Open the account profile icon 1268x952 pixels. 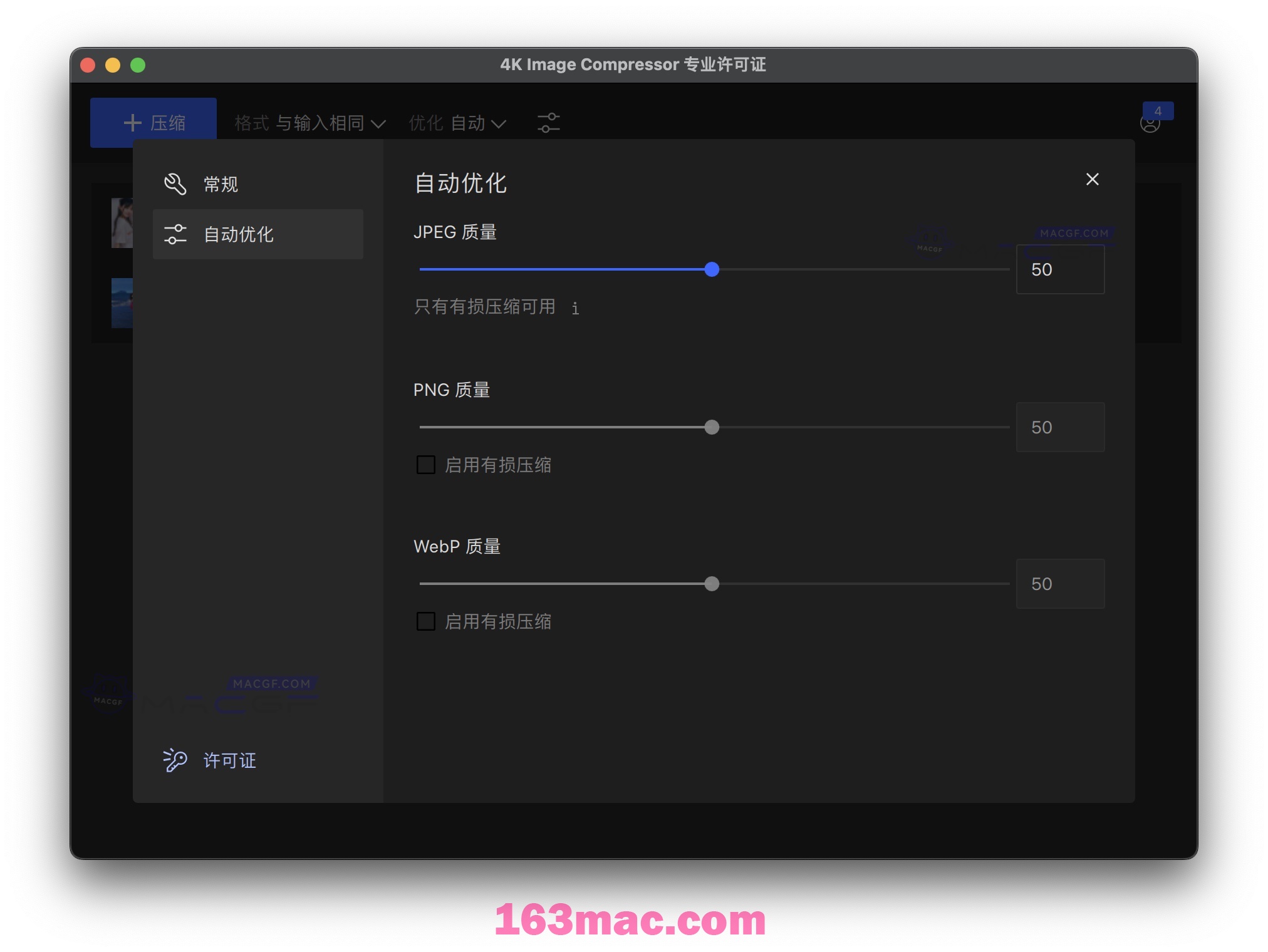click(1150, 124)
